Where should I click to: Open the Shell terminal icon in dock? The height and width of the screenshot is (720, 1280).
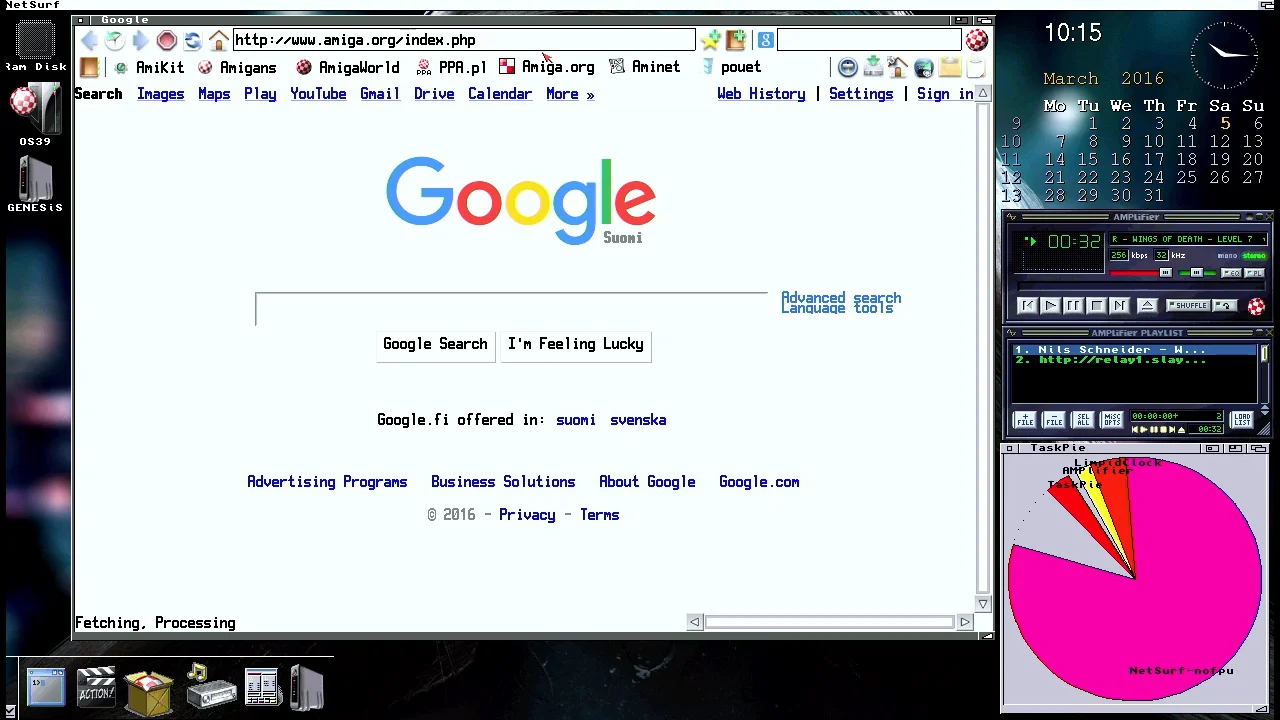[45, 687]
